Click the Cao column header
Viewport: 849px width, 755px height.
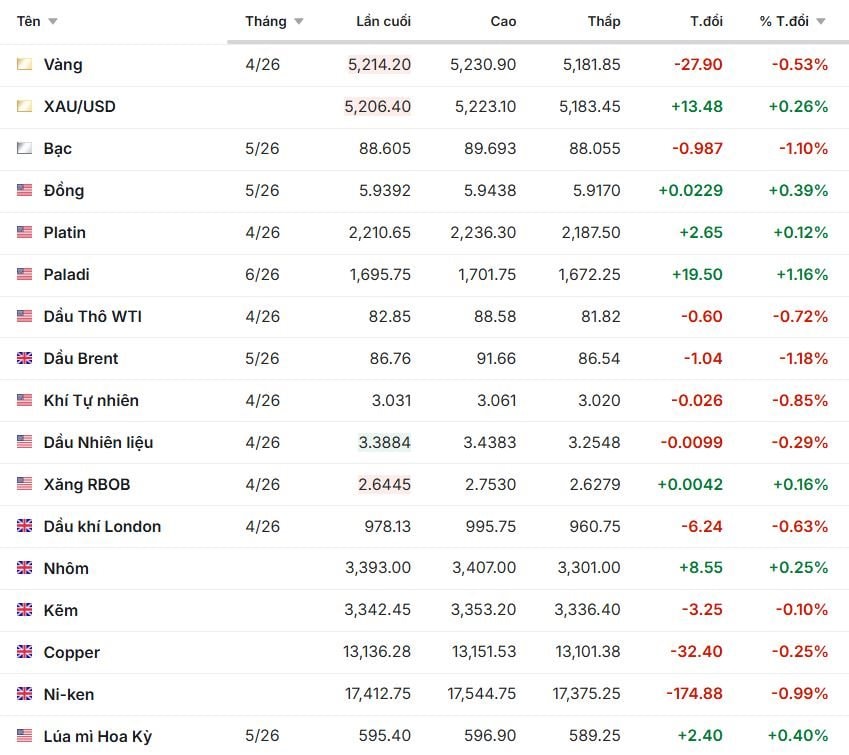point(503,22)
